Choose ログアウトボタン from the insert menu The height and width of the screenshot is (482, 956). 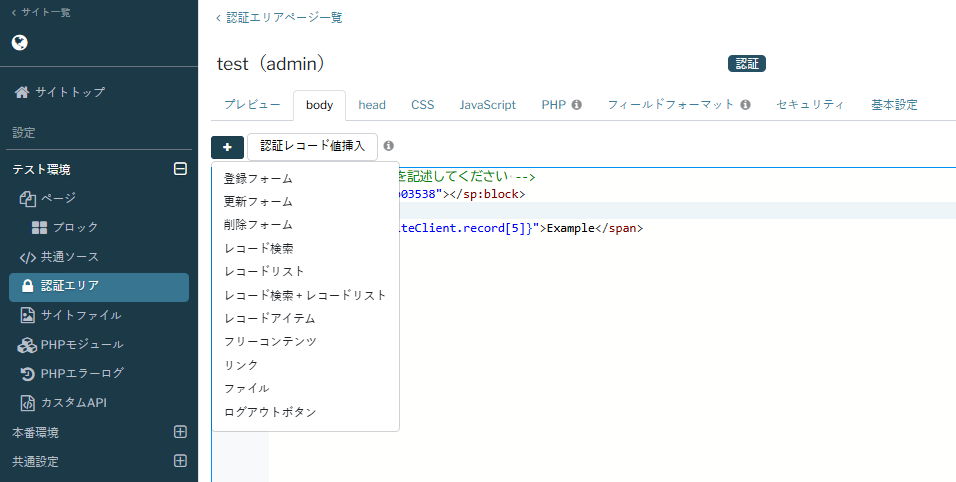[x=270, y=412]
